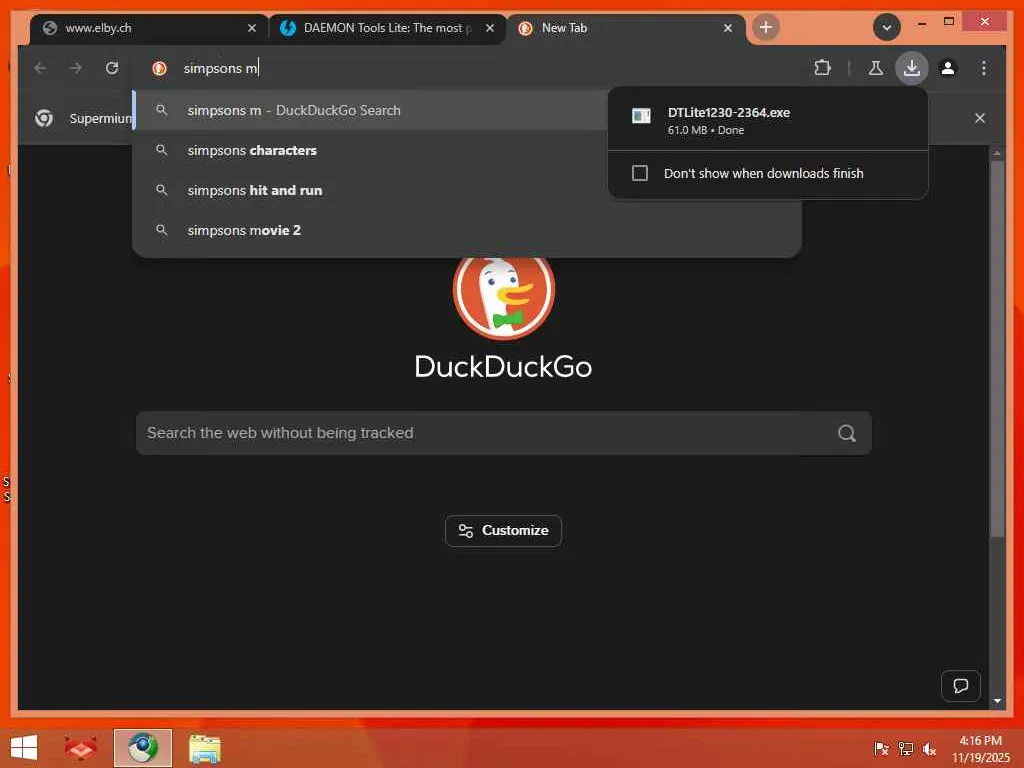
Task: Open the Extensions puzzle icon
Action: coord(822,68)
